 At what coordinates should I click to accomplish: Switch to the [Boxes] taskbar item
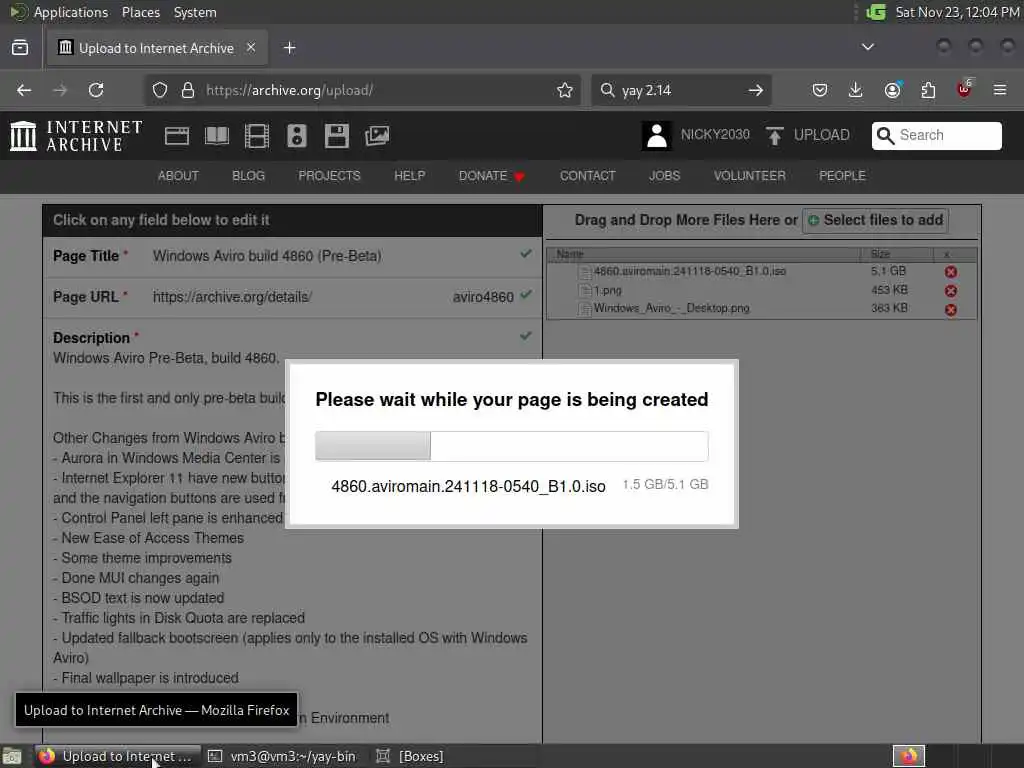[x=411, y=756]
